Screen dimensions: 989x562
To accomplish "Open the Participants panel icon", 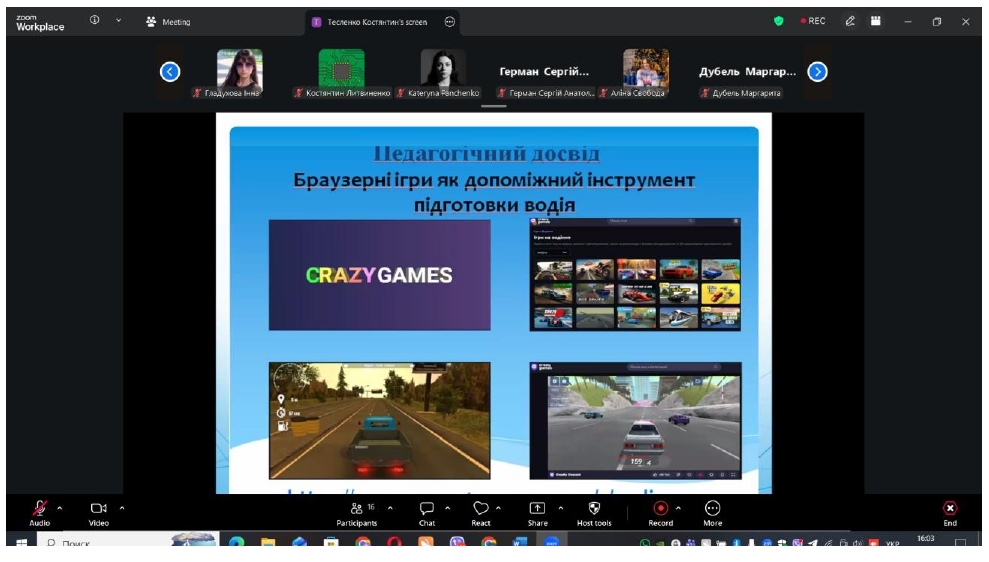I will (357, 508).
